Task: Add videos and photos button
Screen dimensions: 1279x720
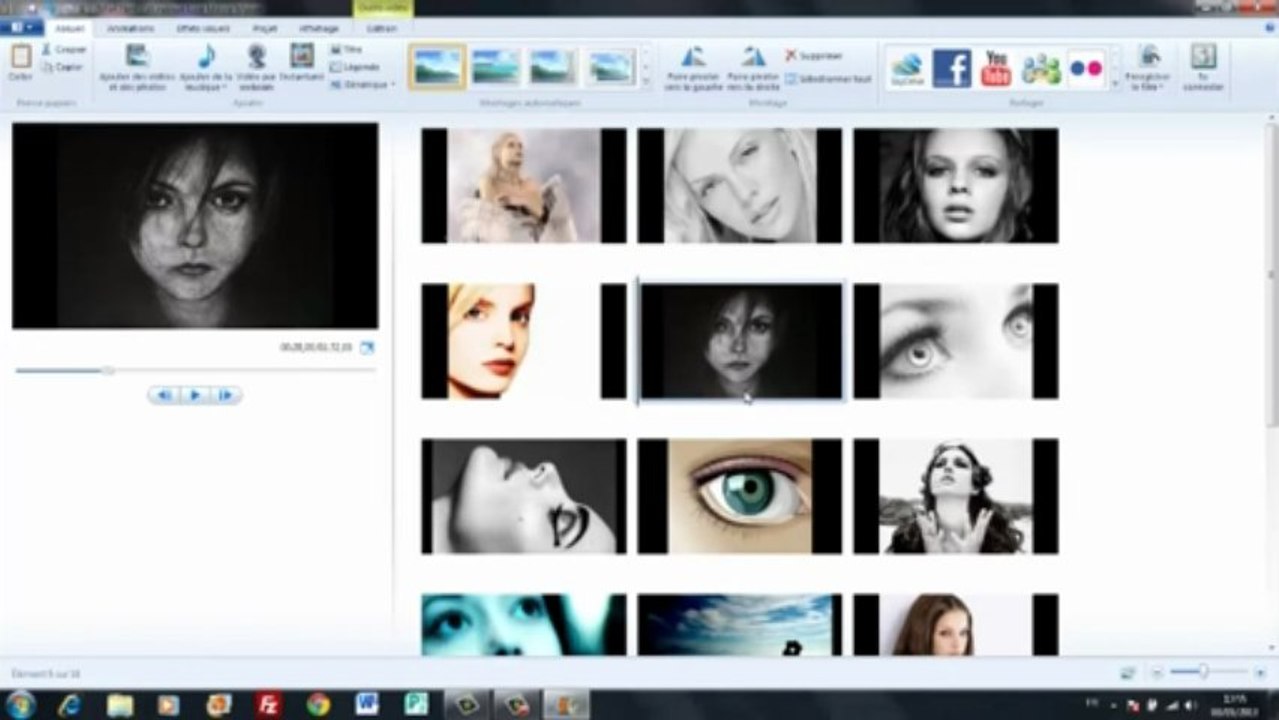Action: [x=139, y=66]
